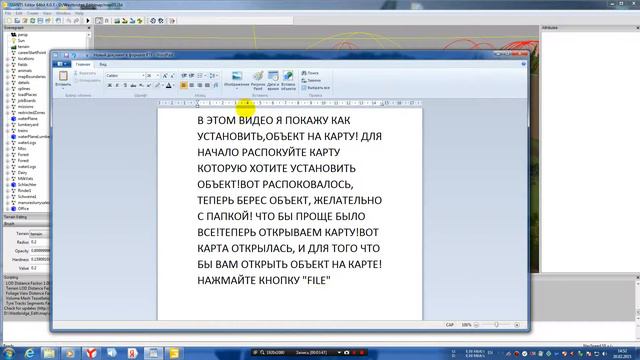This screenshot has height=360, width=640.
Task: Toggle italic formatting in WordPad
Action: click(117, 85)
